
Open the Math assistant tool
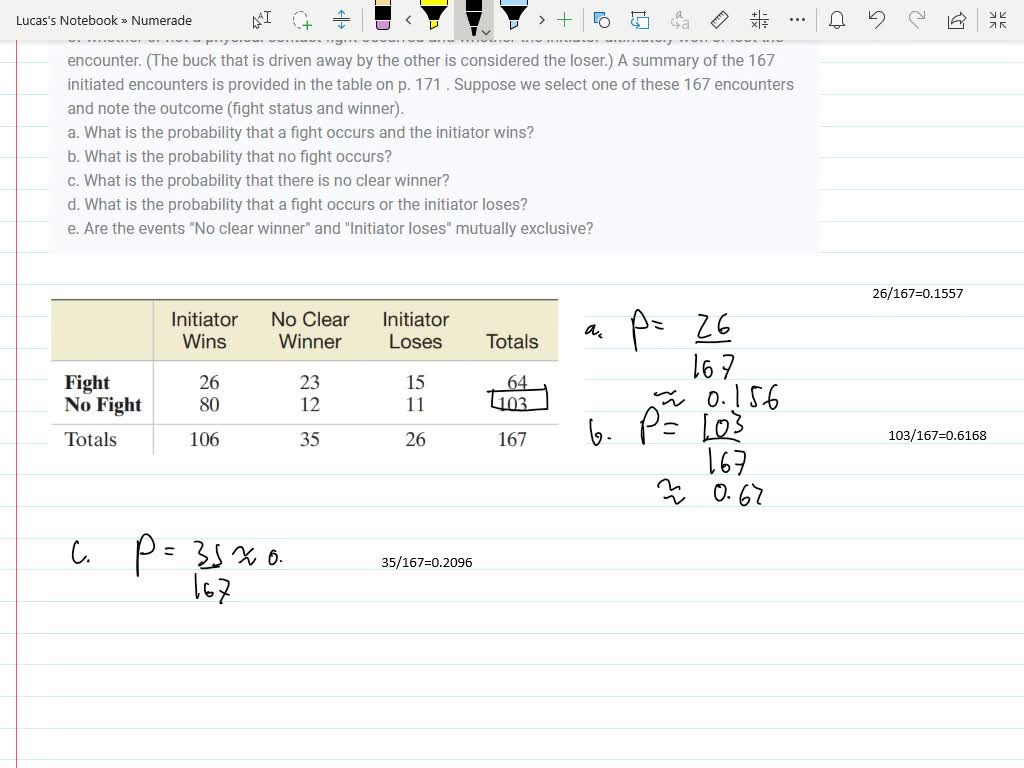pos(759,20)
